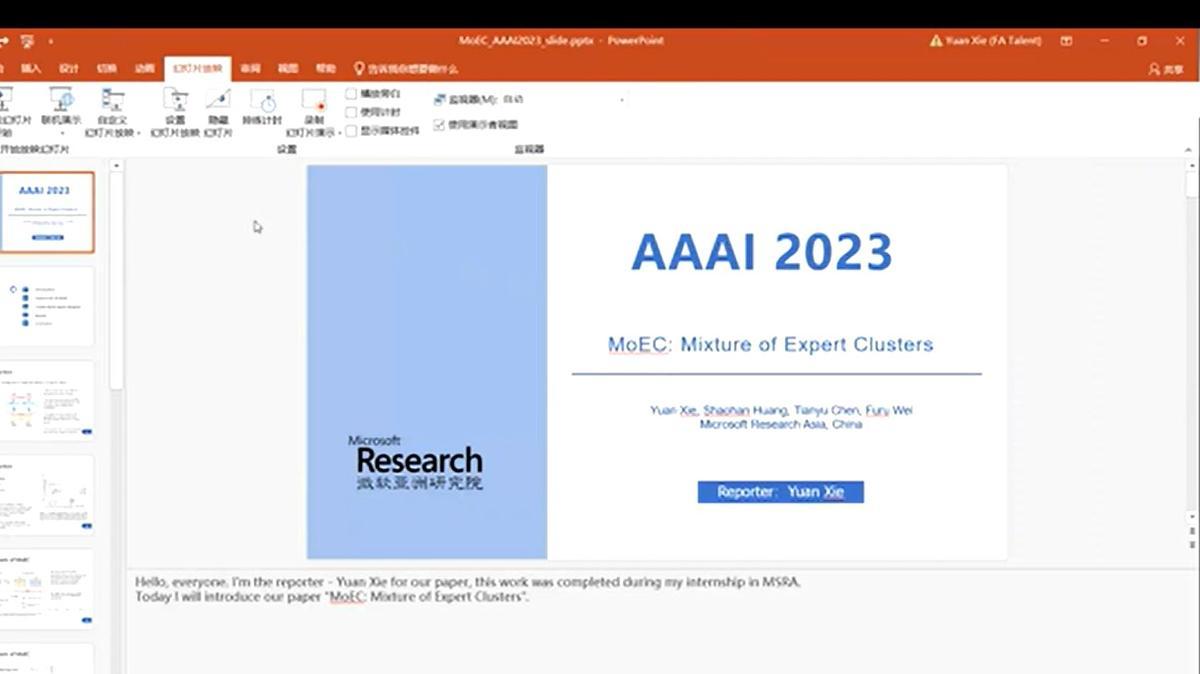
Task: Click the redo arrow in the quick access toolbar
Action: coord(4,41)
